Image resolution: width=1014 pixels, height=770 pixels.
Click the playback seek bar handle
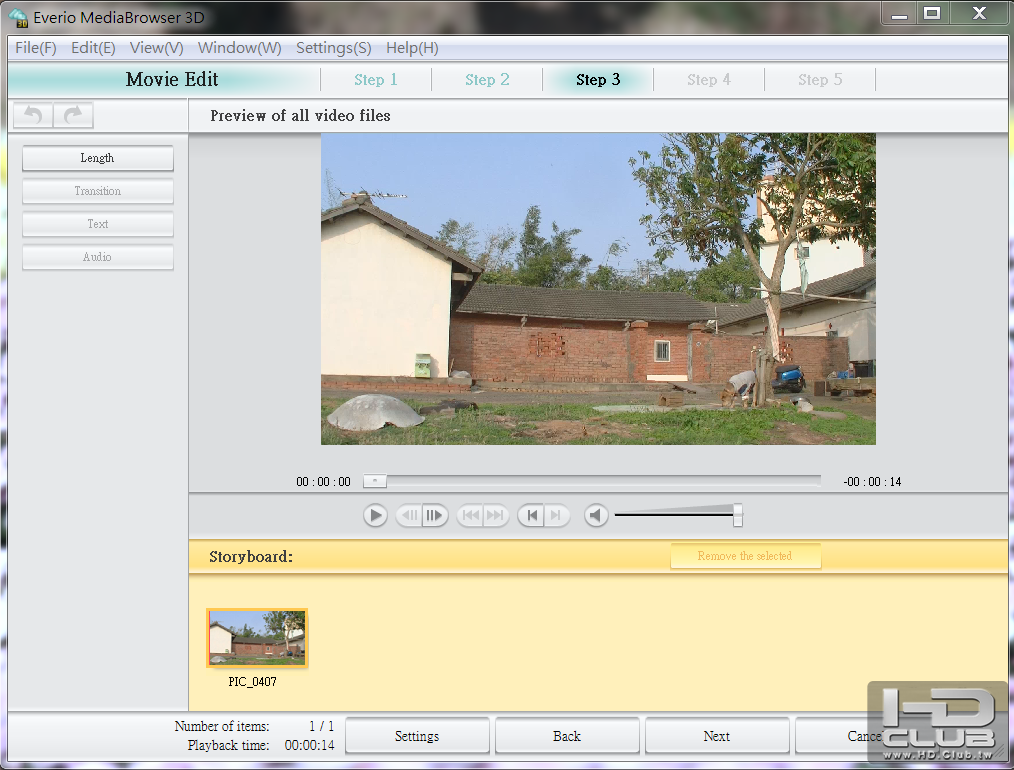374,481
